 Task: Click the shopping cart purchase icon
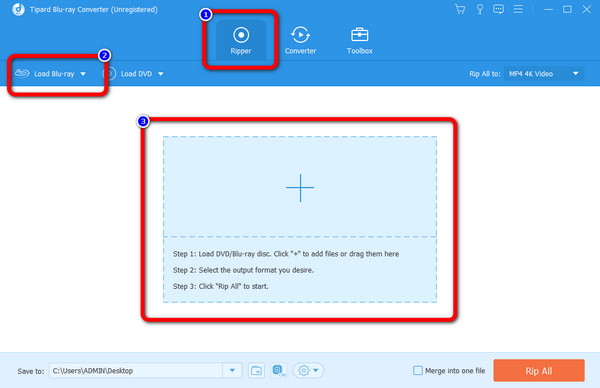[460, 9]
